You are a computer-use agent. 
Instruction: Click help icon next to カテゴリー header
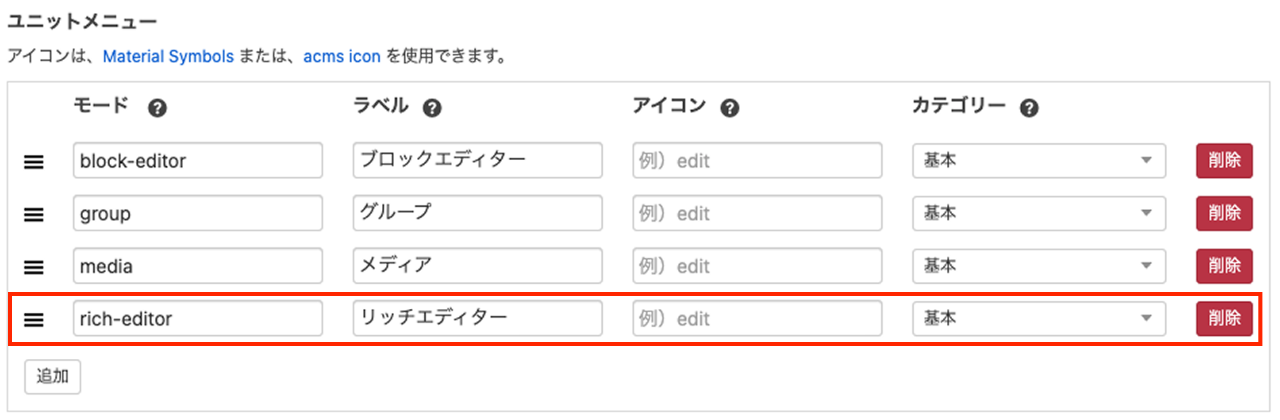(x=1029, y=108)
